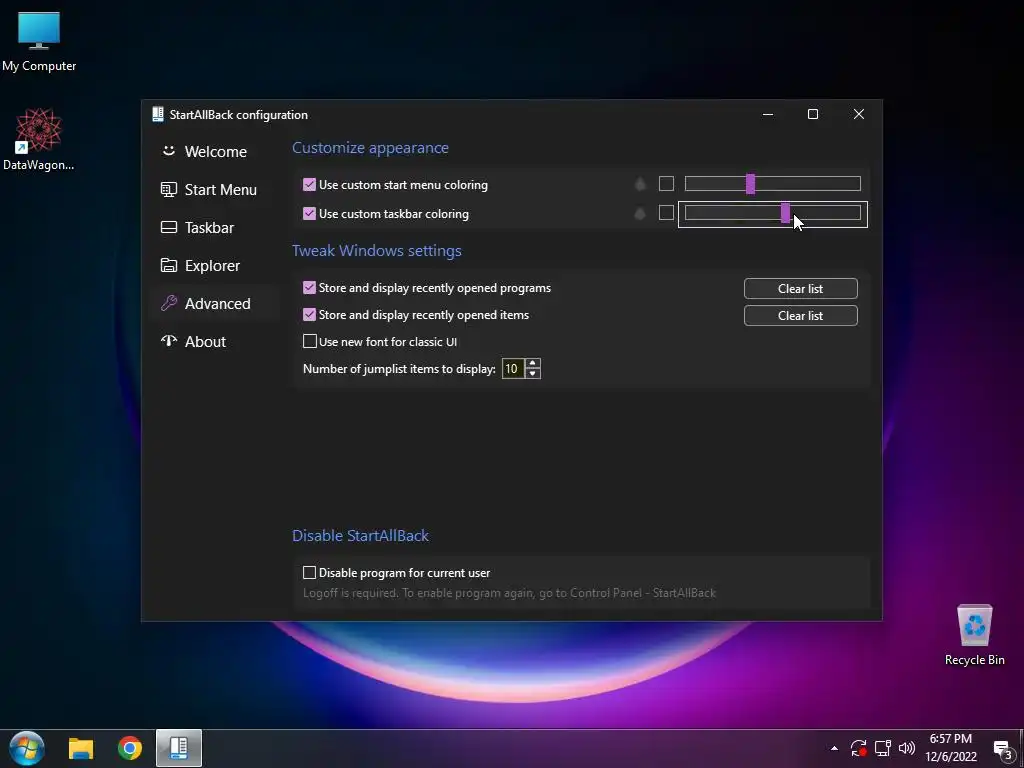Select the Recycle Bin desktop icon

click(x=974, y=635)
